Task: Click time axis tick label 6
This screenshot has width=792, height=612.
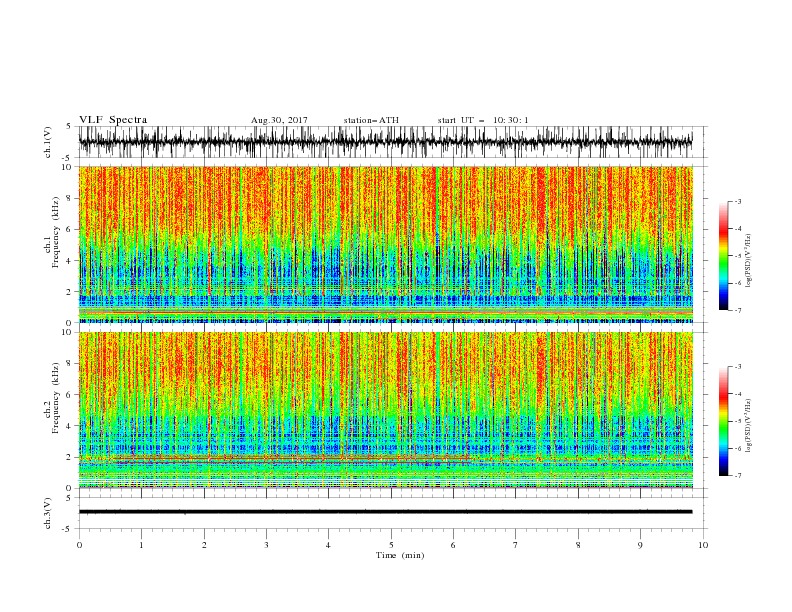Action: click(453, 545)
